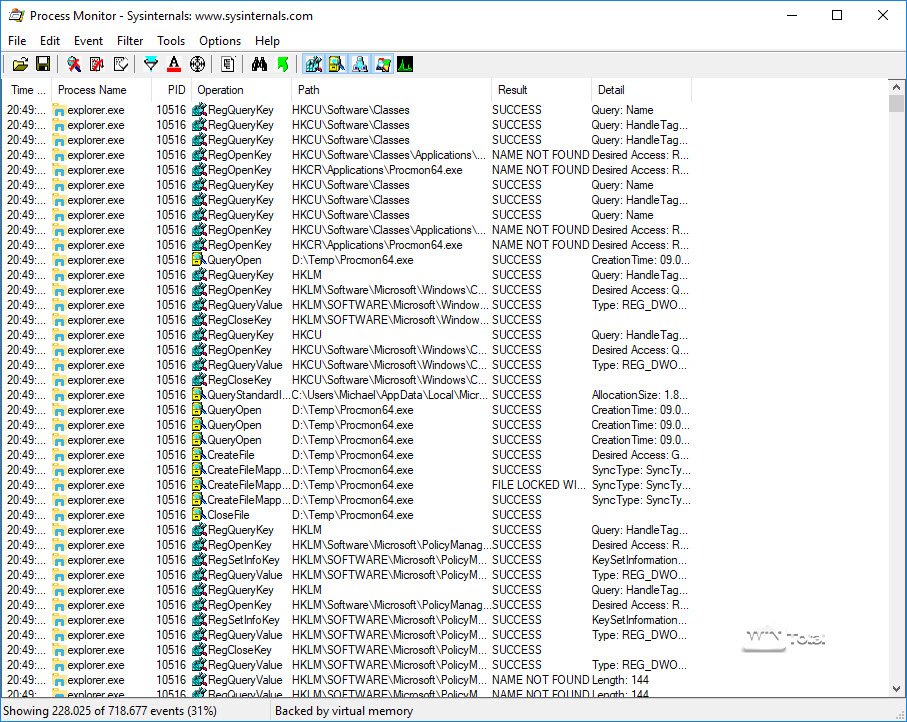907x722 pixels.
Task: Click the Result column header
Action: point(513,90)
